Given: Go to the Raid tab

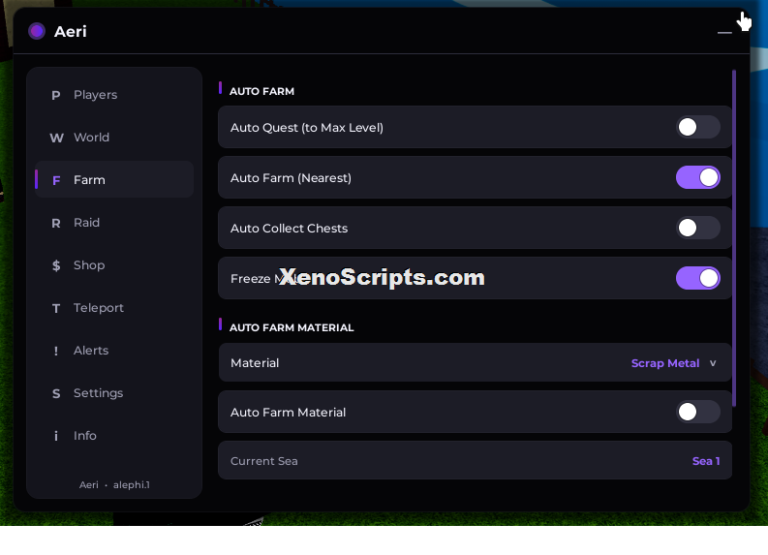Looking at the screenshot, I should tap(115, 223).
